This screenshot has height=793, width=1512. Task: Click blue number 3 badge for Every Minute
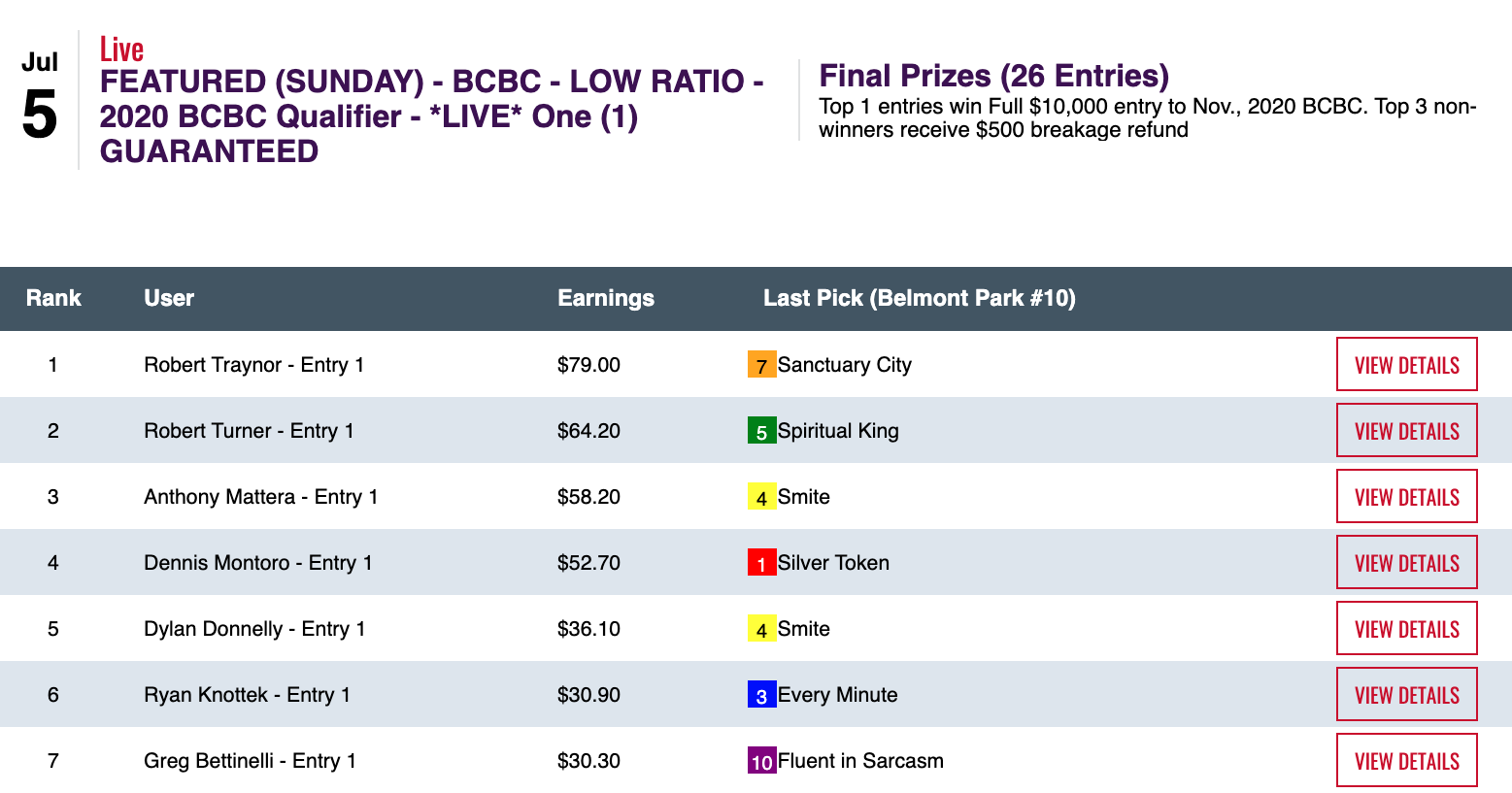[x=761, y=695]
